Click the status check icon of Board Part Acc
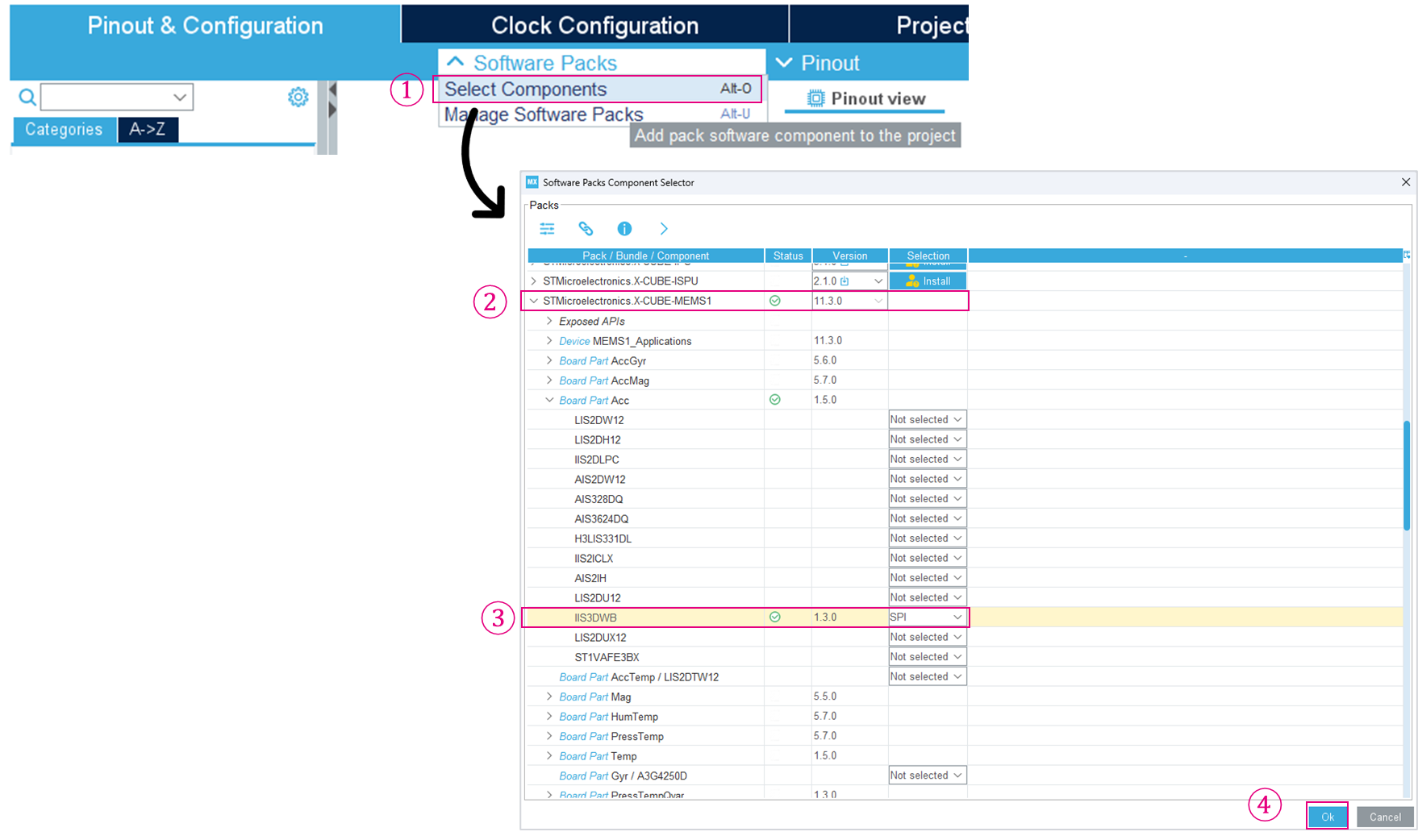1418x840 pixels. [775, 400]
